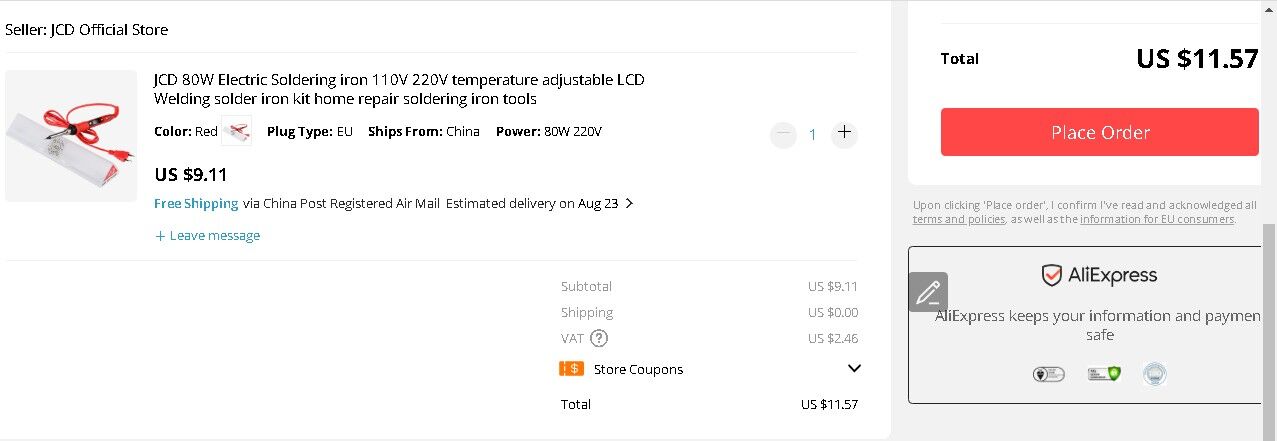Increase item quantity with plus button
The image size is (1277, 441).
[845, 133]
